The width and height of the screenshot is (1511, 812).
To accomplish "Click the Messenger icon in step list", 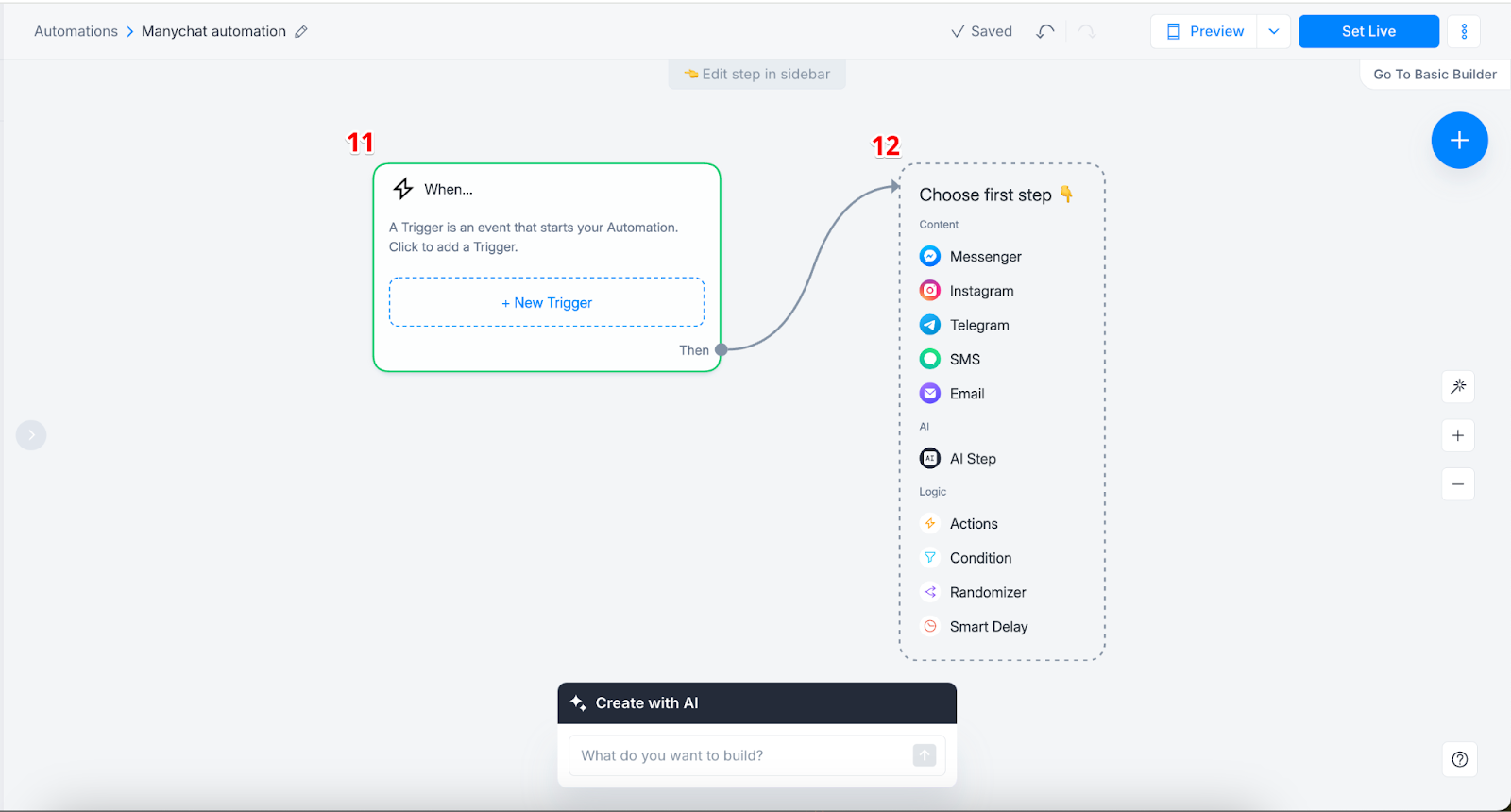I will [x=930, y=256].
